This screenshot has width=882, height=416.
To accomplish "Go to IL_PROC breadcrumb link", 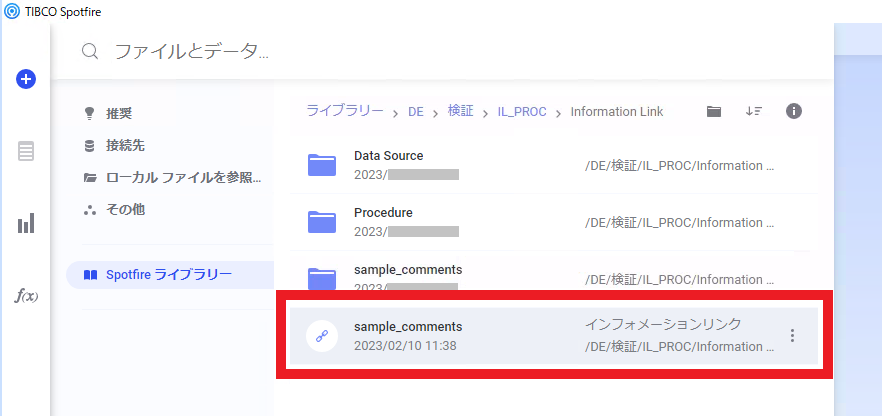I will coord(521,112).
